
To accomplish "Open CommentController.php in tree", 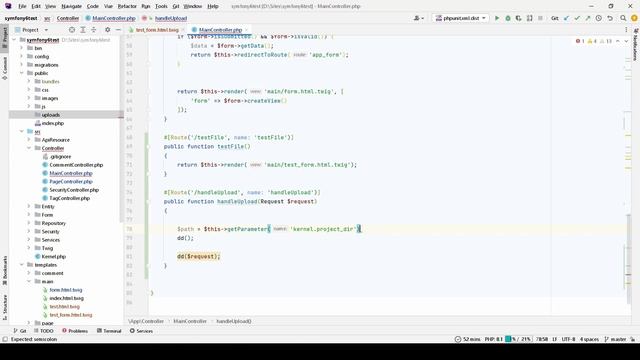I will pos(76,165).
